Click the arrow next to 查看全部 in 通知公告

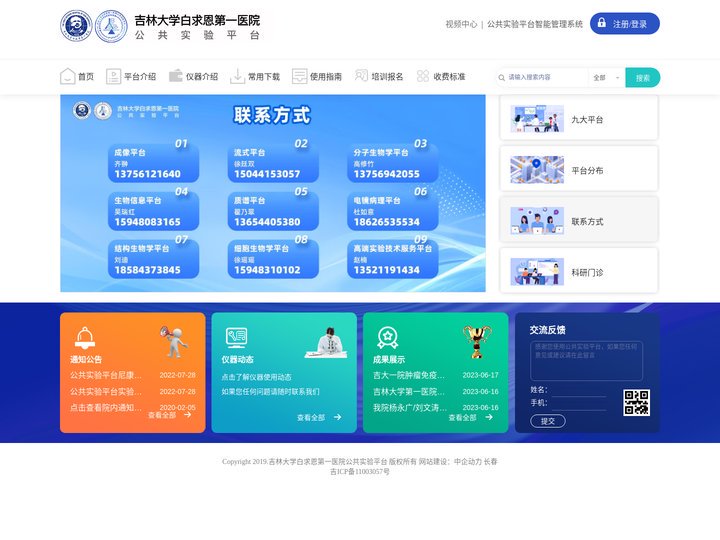187,415
